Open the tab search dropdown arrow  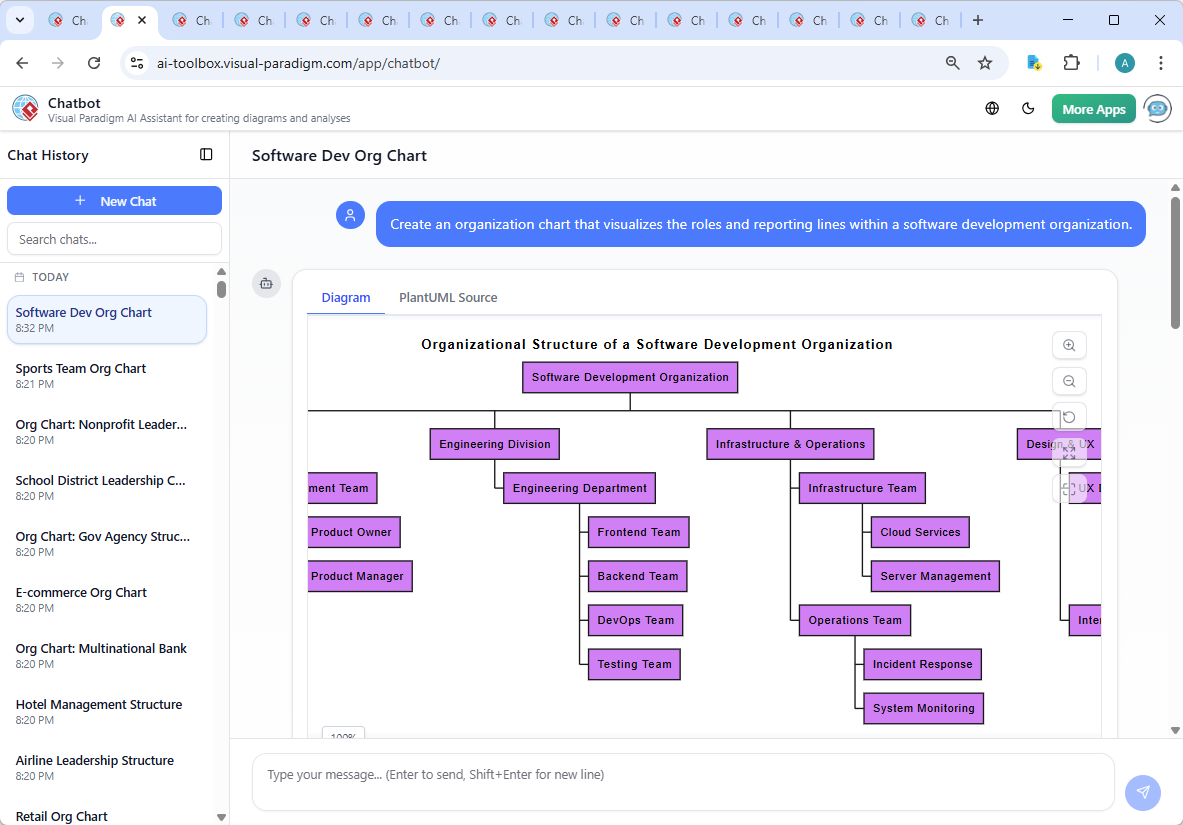(x=22, y=20)
